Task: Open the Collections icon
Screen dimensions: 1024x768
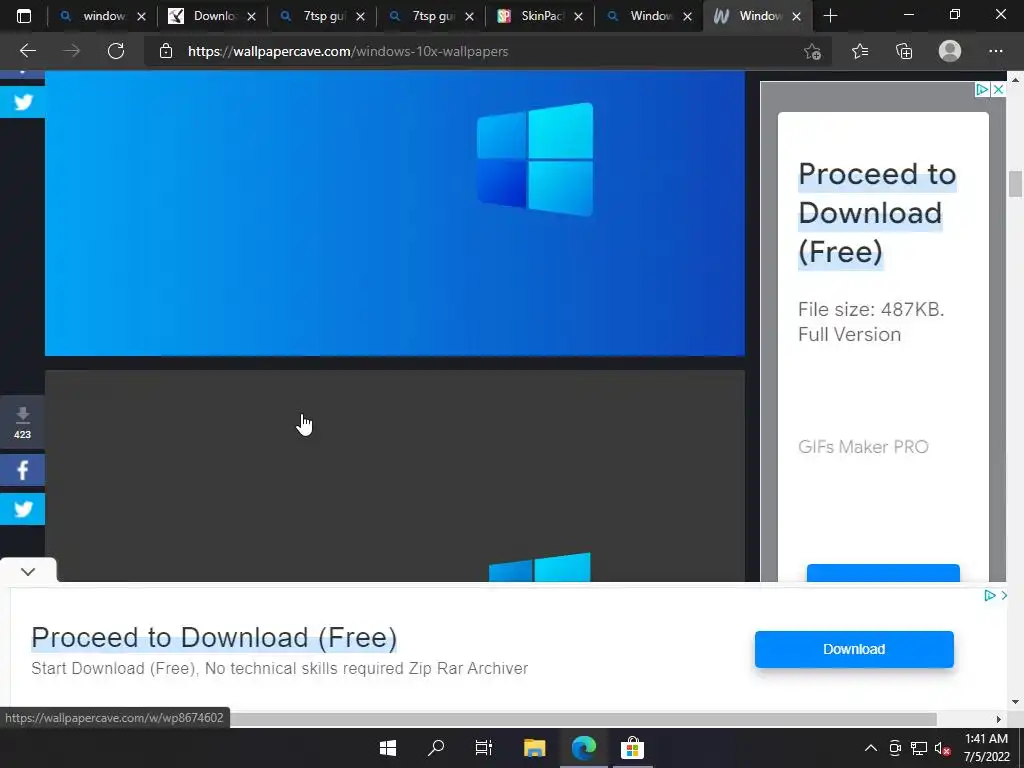Action: pos(904,51)
